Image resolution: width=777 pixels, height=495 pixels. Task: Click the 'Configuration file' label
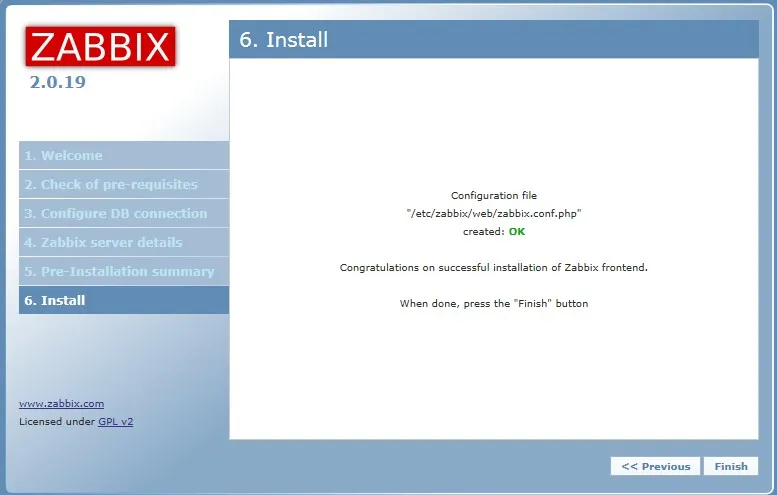point(494,195)
